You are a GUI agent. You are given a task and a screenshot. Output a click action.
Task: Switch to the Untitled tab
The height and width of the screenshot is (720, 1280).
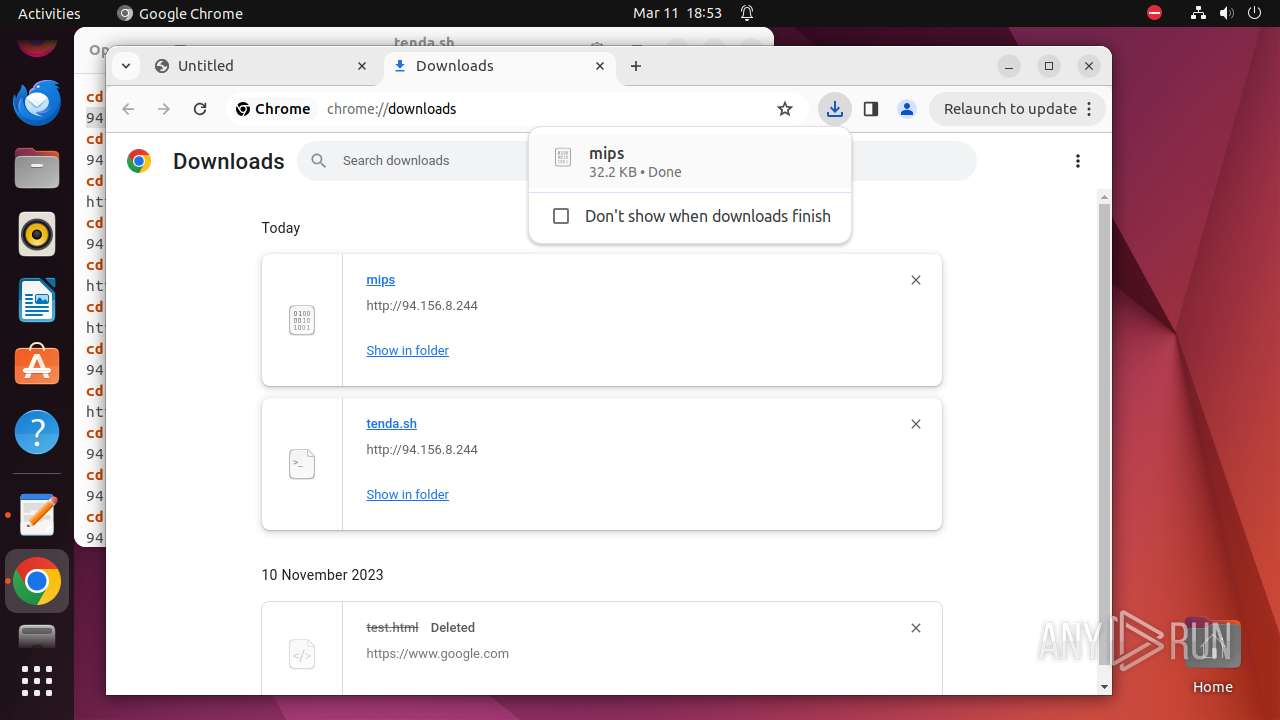point(261,66)
